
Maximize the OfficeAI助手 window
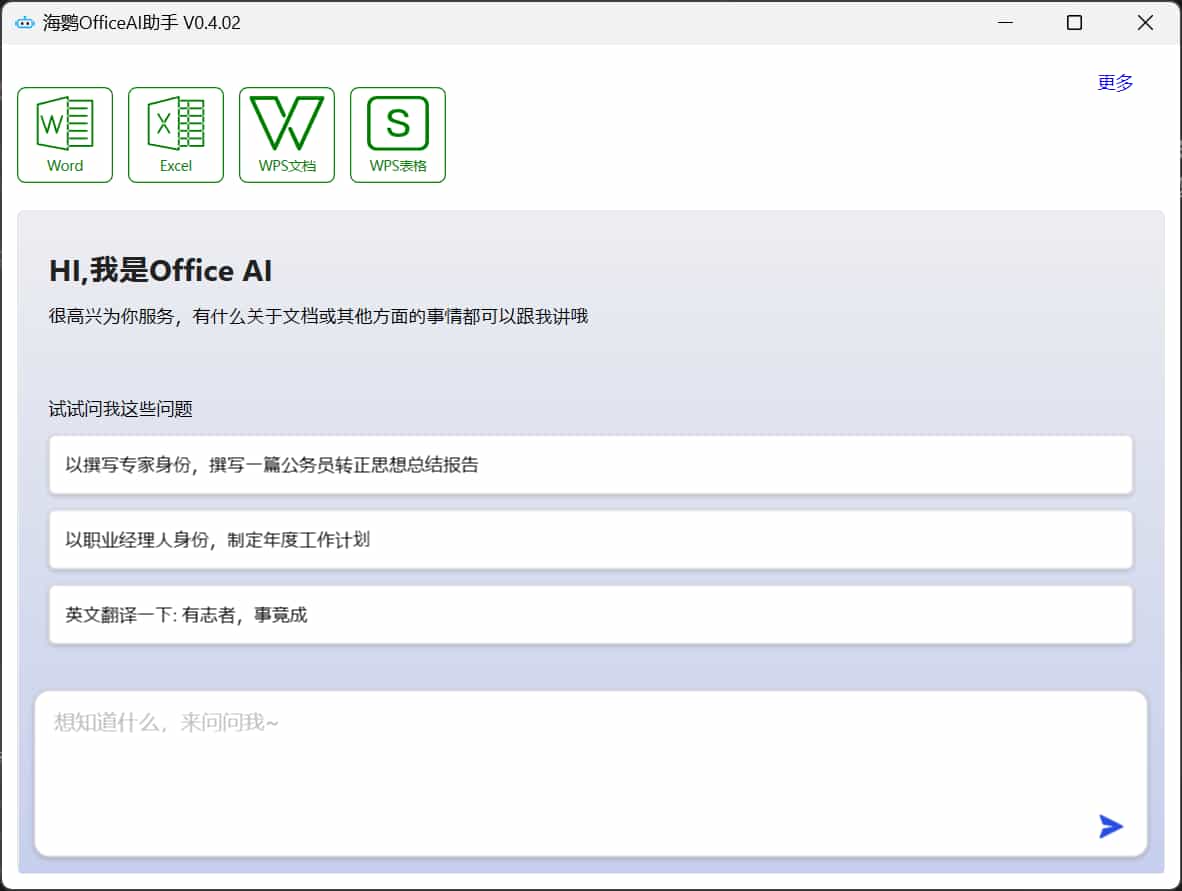click(x=1075, y=23)
